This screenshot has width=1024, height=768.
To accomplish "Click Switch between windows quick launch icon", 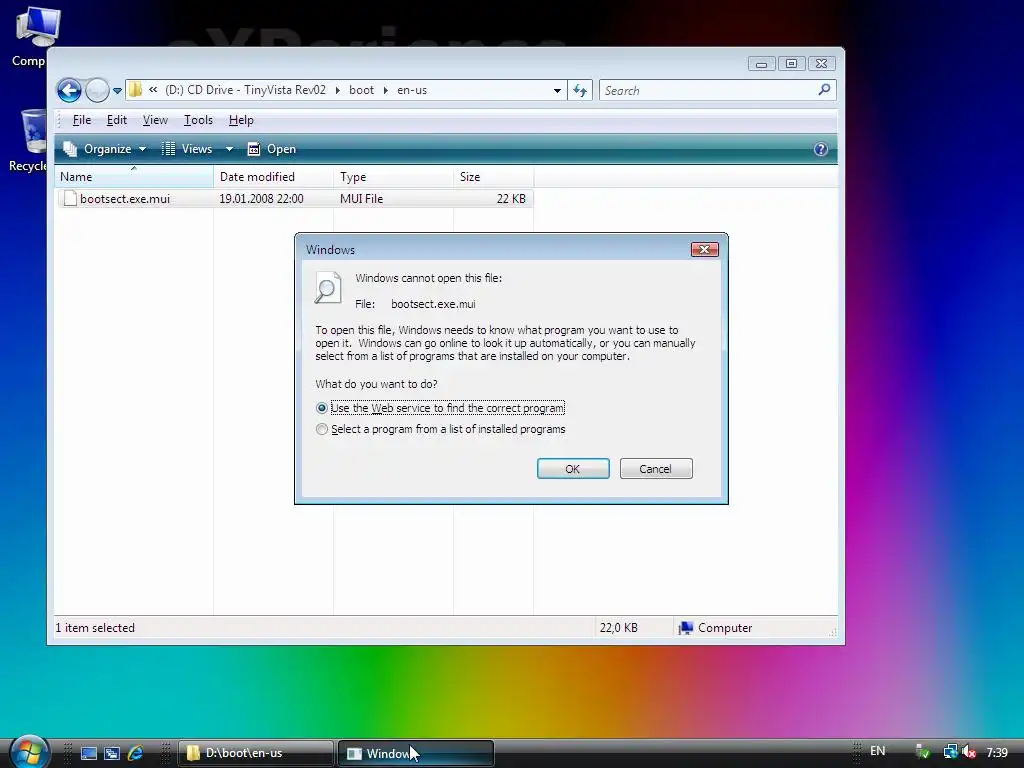I will pyautogui.click(x=112, y=753).
